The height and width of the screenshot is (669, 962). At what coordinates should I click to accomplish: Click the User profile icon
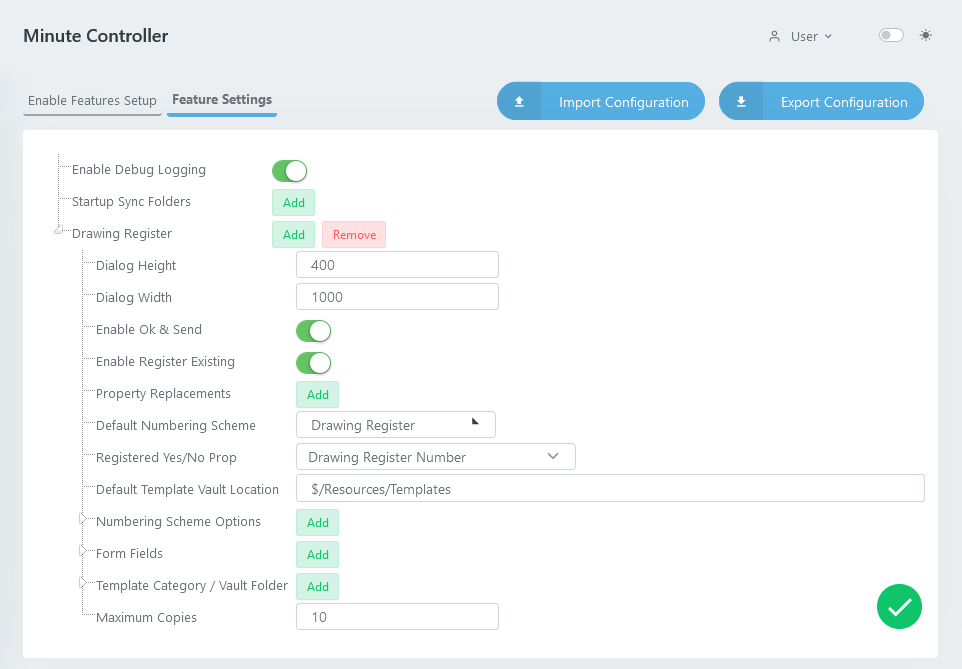click(x=775, y=36)
